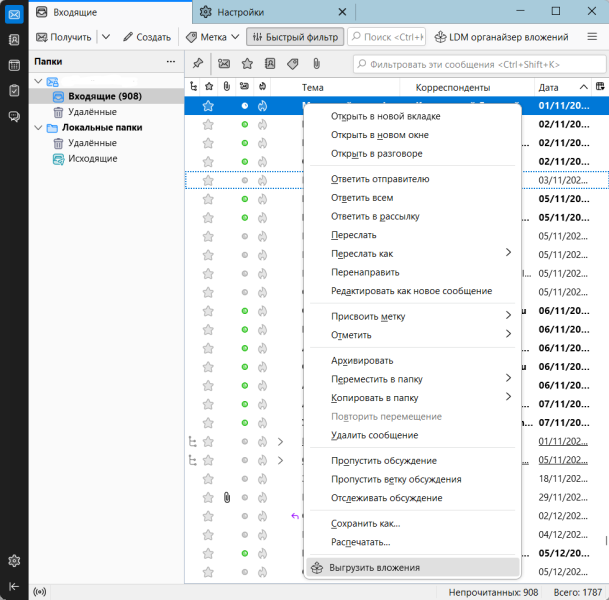Click the Создать button to compose
Image resolution: width=609 pixels, height=600 pixels.
147,37
